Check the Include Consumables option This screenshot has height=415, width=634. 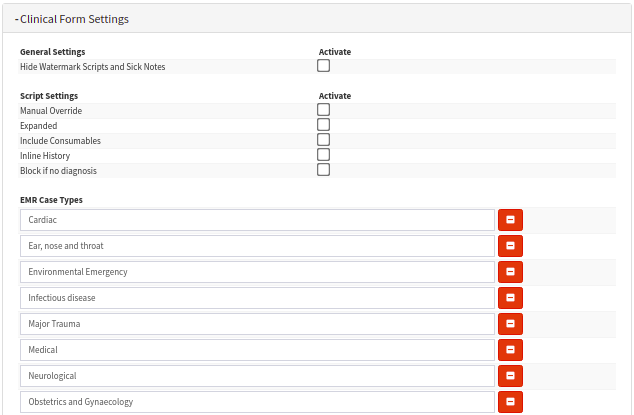coord(323,140)
